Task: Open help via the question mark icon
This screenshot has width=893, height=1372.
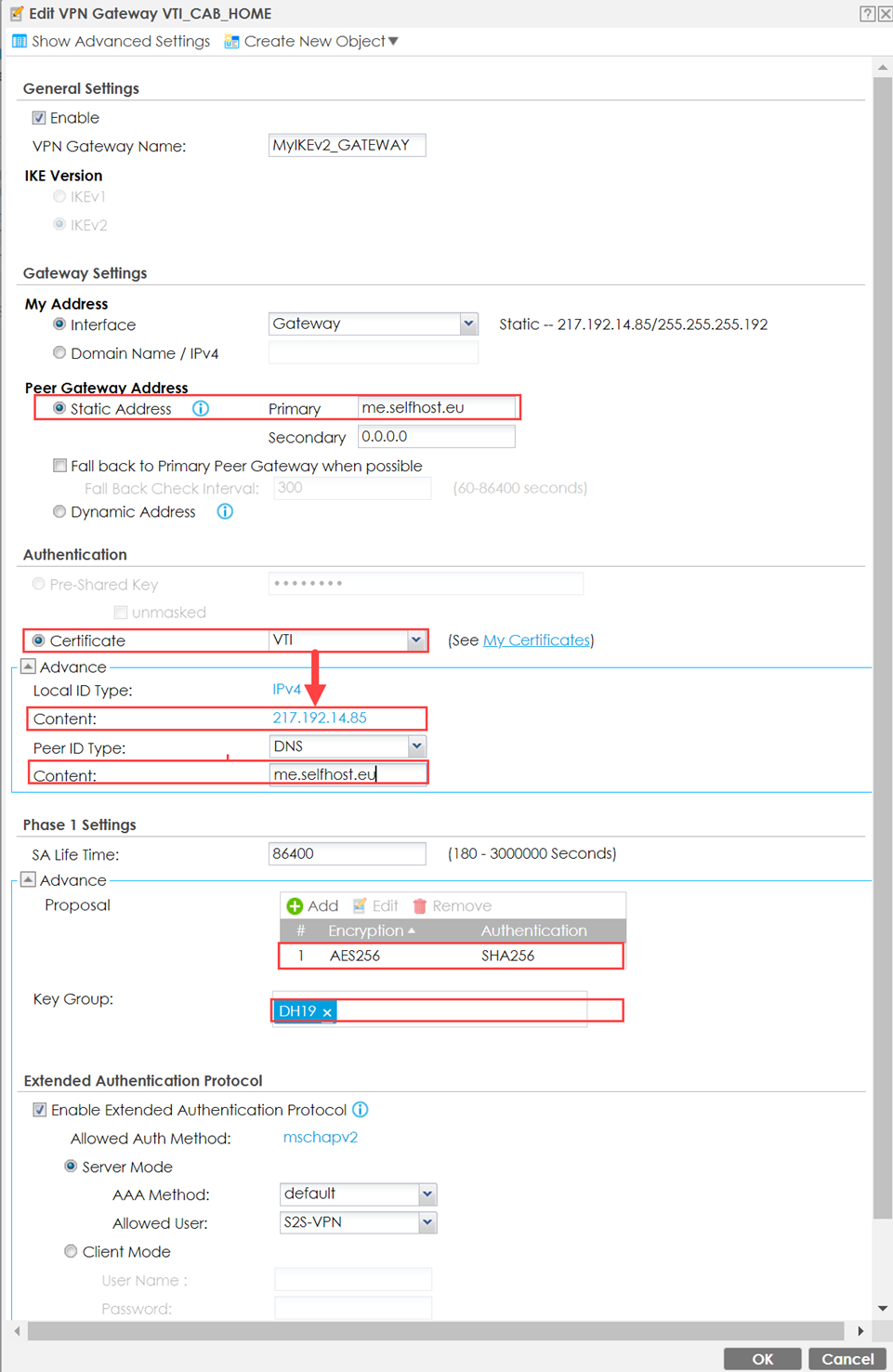Action: point(869,13)
